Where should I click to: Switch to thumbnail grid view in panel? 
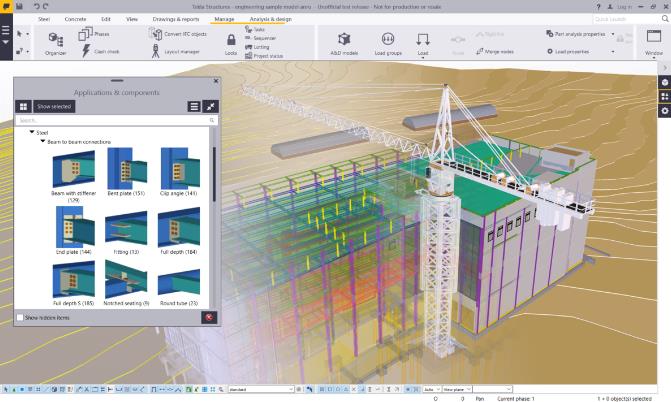(x=23, y=105)
